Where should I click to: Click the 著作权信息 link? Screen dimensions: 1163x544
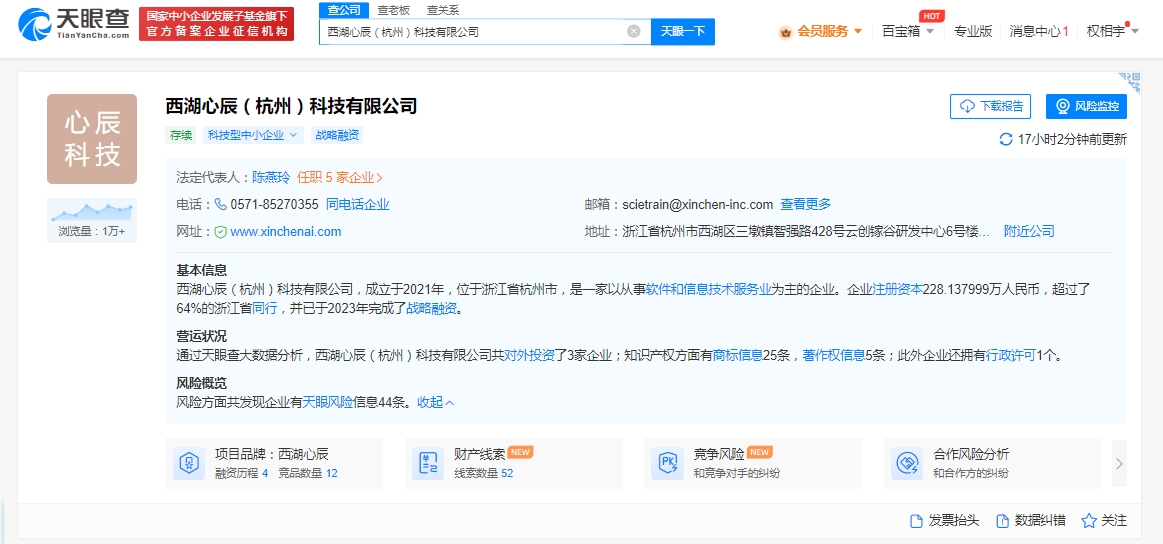834,355
